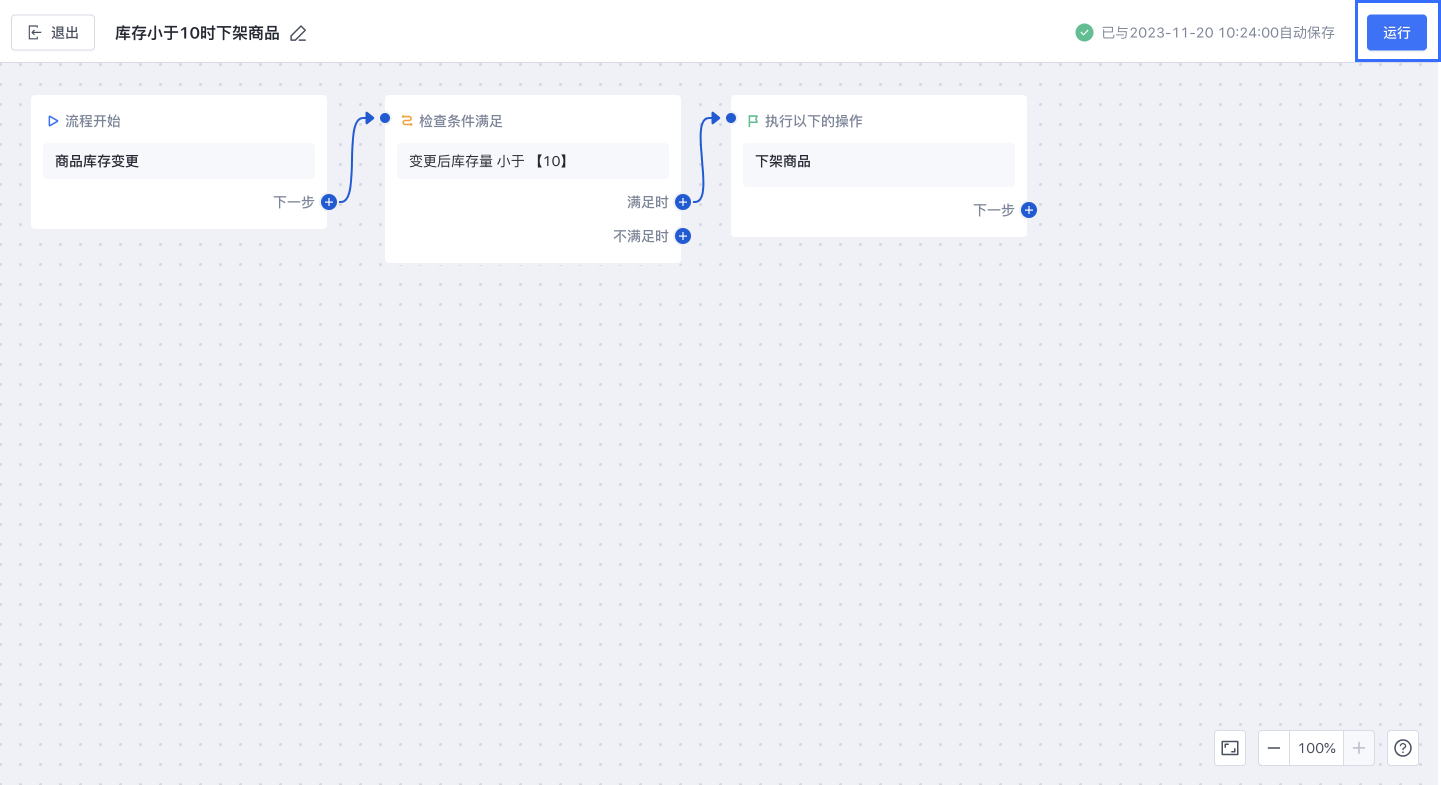Click the edit pencil icon beside workflow title

[x=298, y=33]
